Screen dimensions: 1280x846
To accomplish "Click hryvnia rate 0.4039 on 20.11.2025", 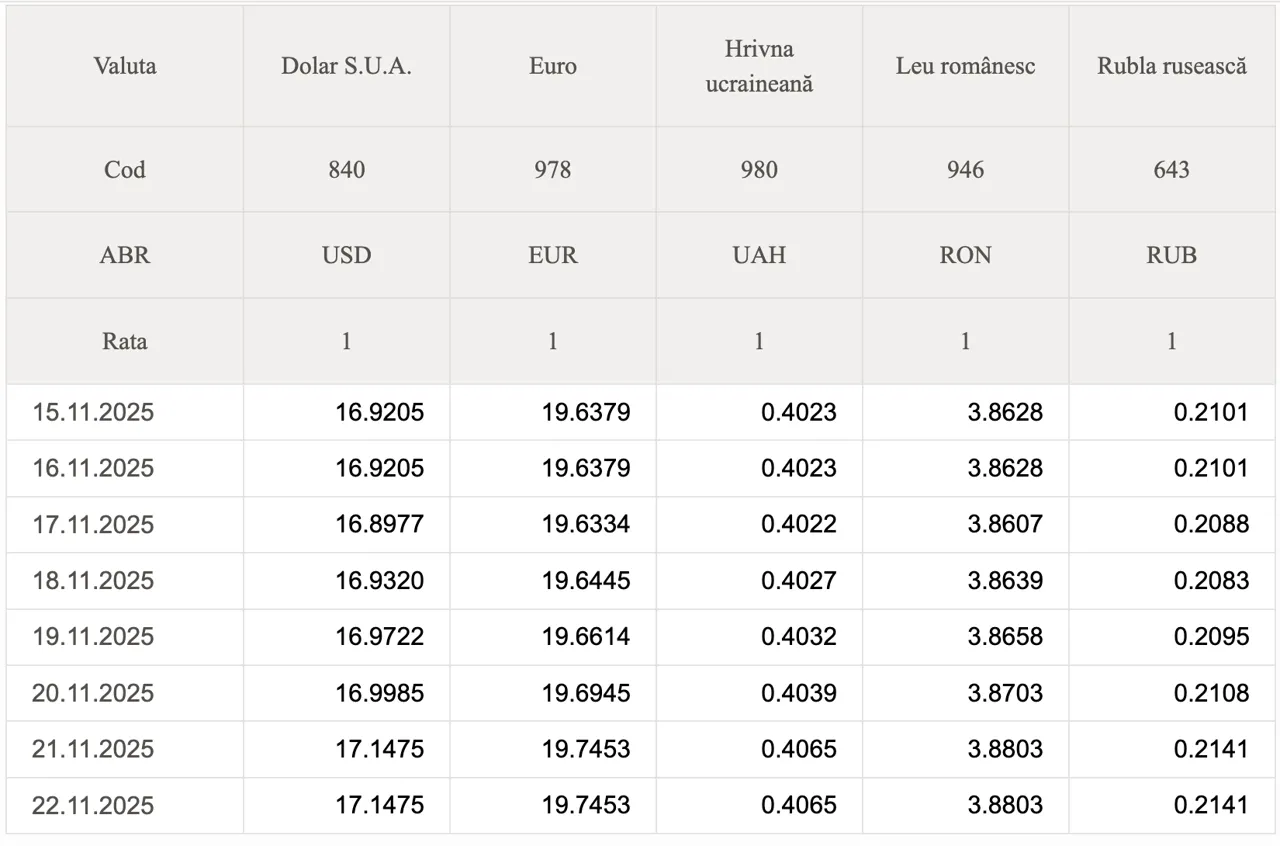I will [x=798, y=693].
